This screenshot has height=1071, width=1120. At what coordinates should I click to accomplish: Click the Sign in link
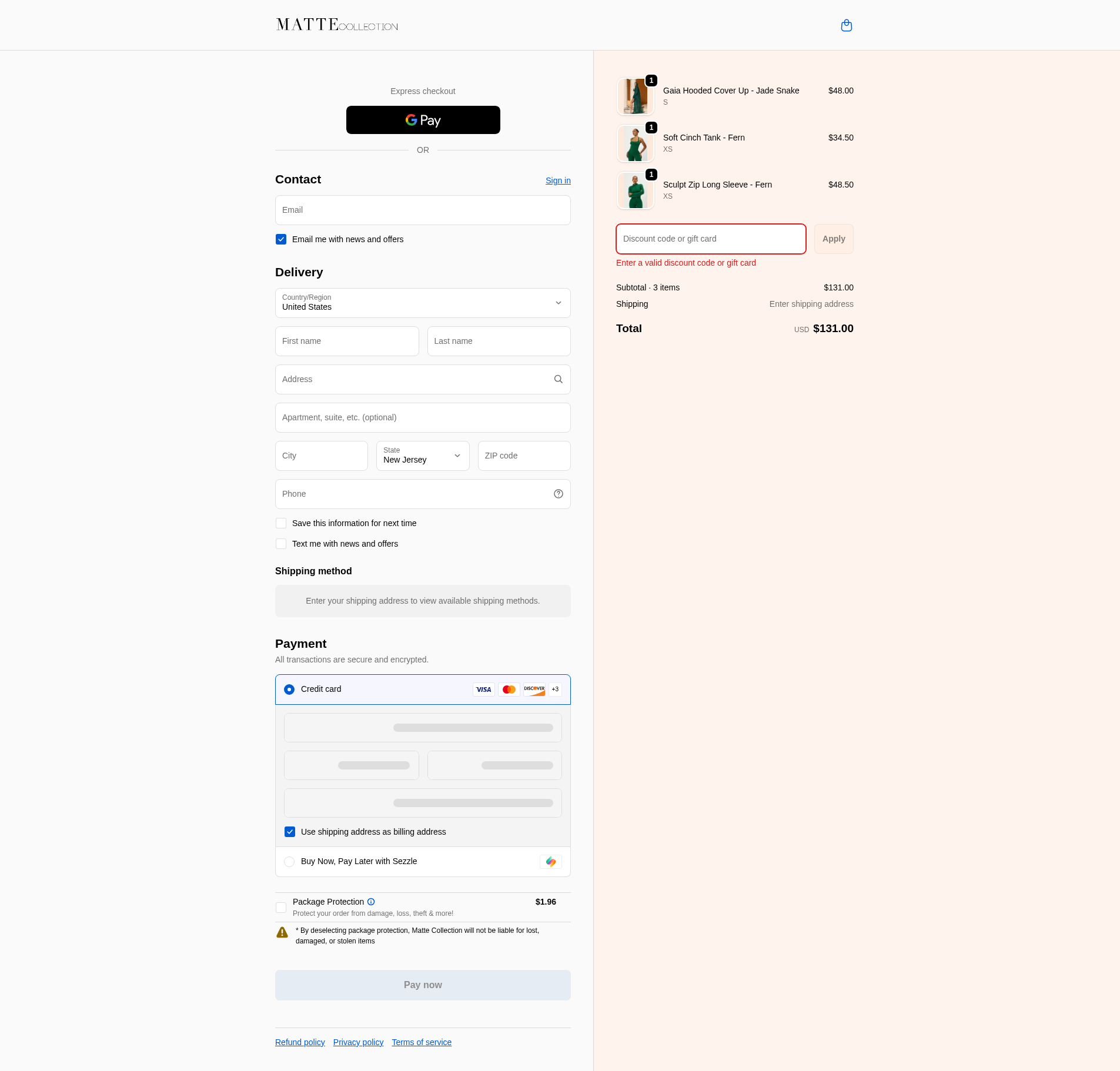point(557,180)
